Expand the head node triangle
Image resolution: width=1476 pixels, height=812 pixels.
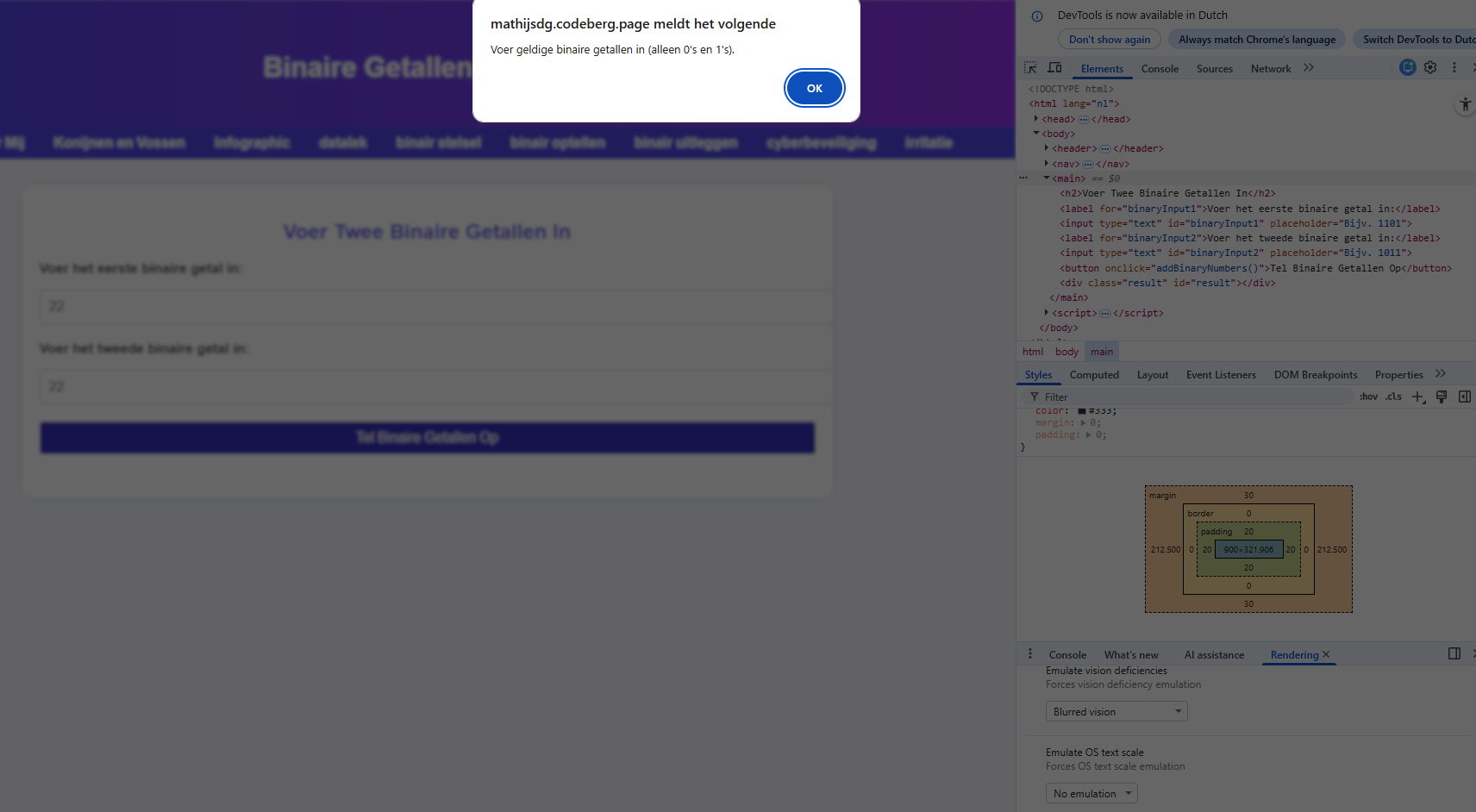(x=1036, y=118)
